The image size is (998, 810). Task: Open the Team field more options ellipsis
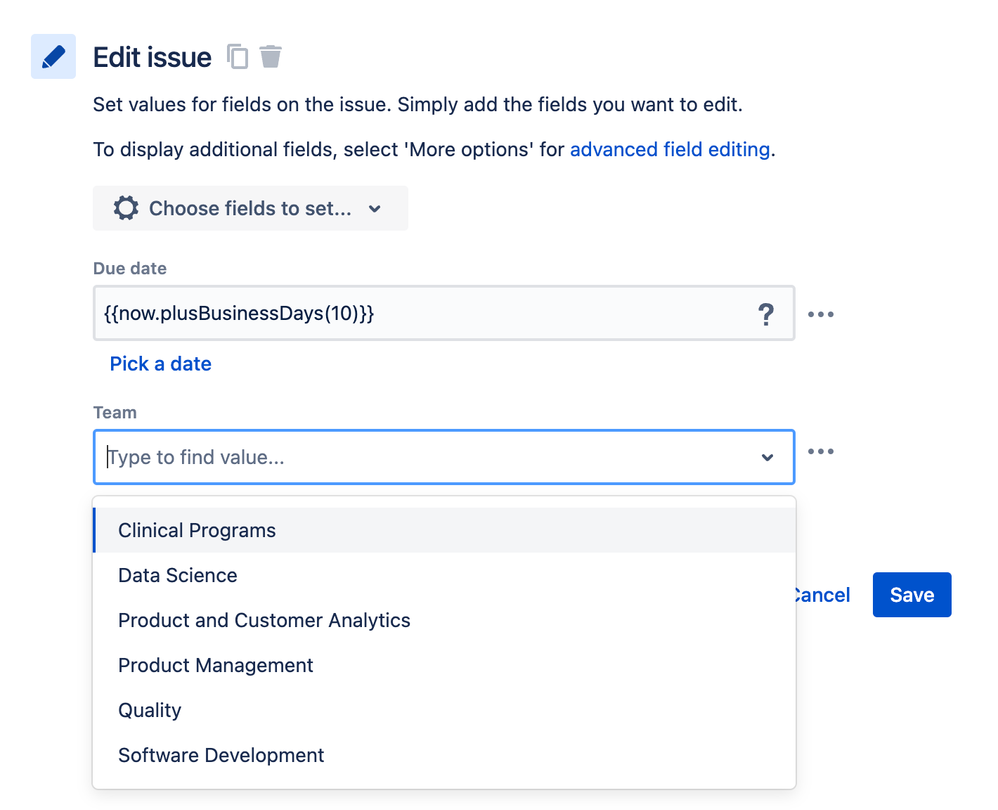[x=820, y=452]
